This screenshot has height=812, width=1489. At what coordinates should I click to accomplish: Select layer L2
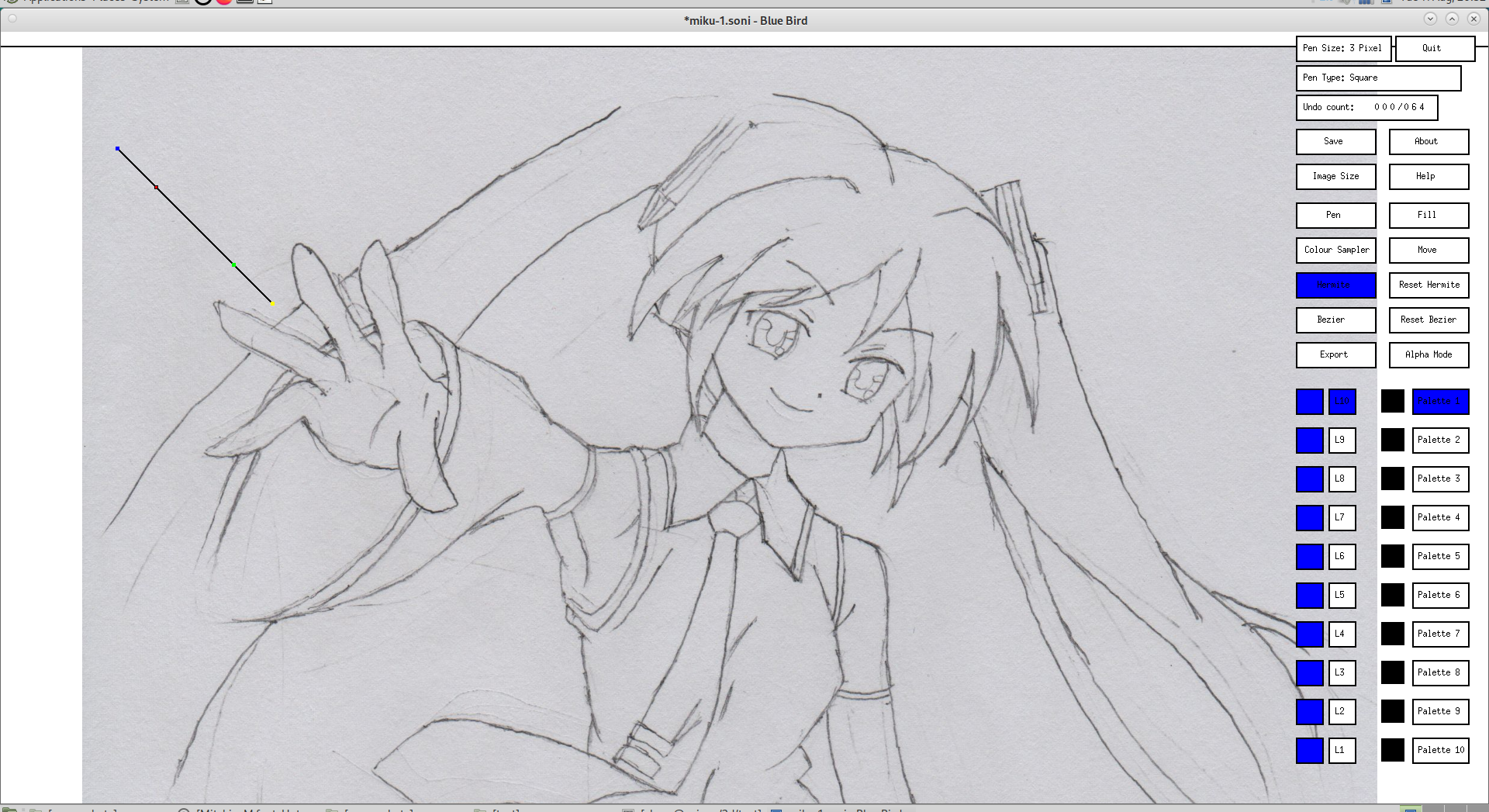click(1342, 712)
